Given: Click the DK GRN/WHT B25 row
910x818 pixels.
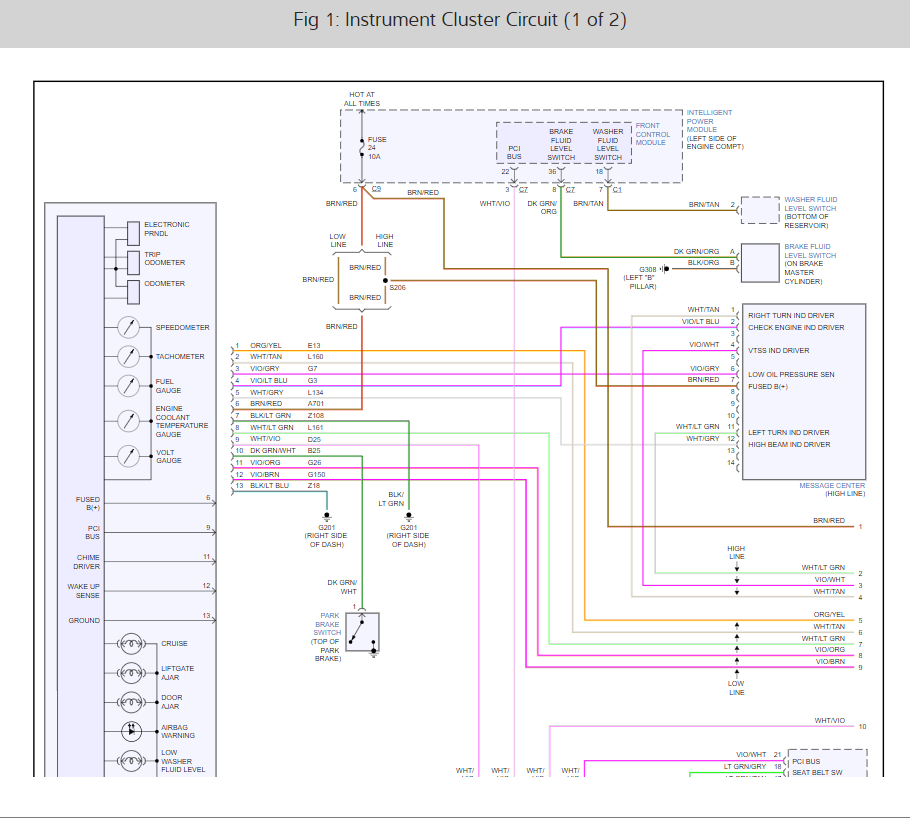Looking at the screenshot, I should 279,451.
